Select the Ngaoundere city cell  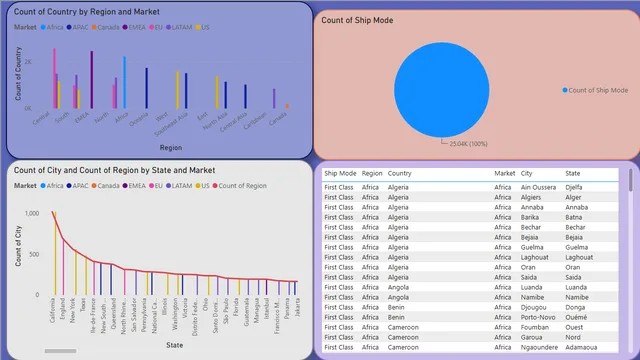[x=539, y=347]
